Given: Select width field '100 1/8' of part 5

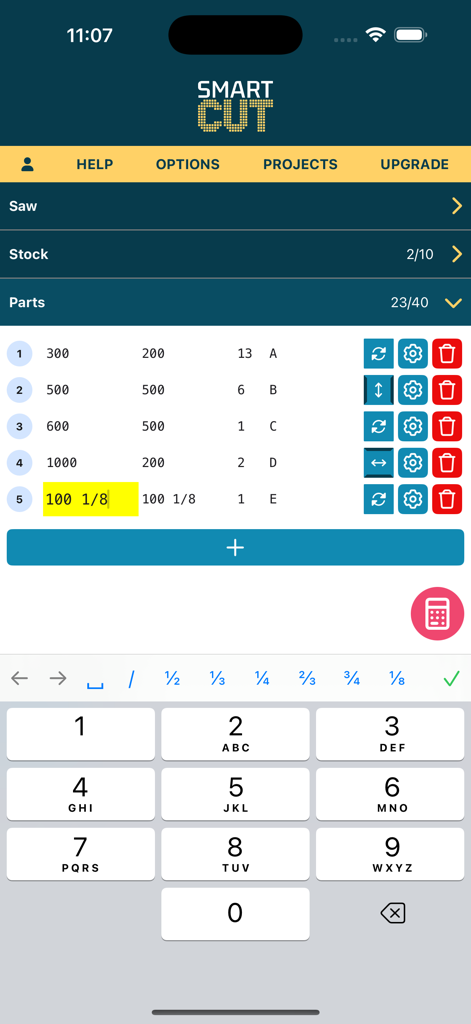Looking at the screenshot, I should point(169,500).
